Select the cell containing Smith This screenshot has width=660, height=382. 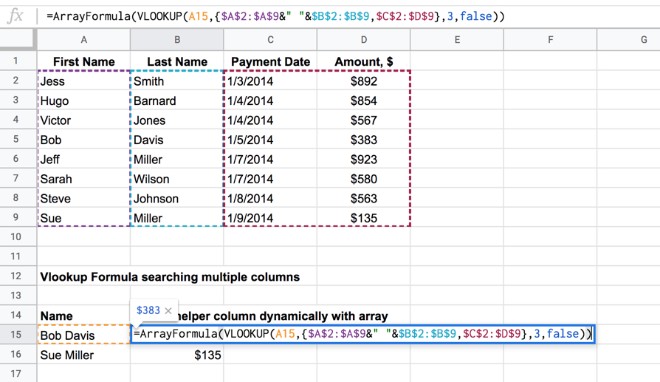[177, 81]
